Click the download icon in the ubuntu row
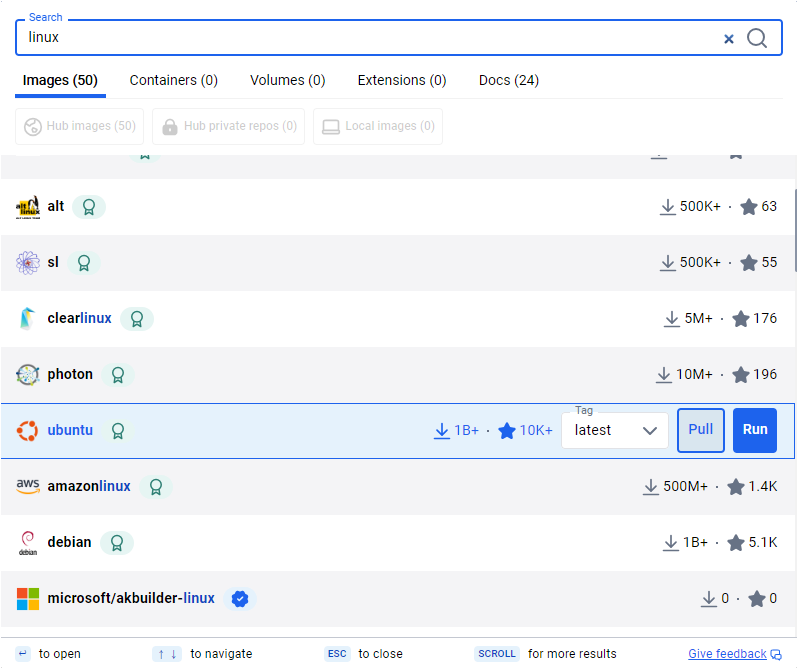This screenshot has width=798, height=669. pos(442,431)
